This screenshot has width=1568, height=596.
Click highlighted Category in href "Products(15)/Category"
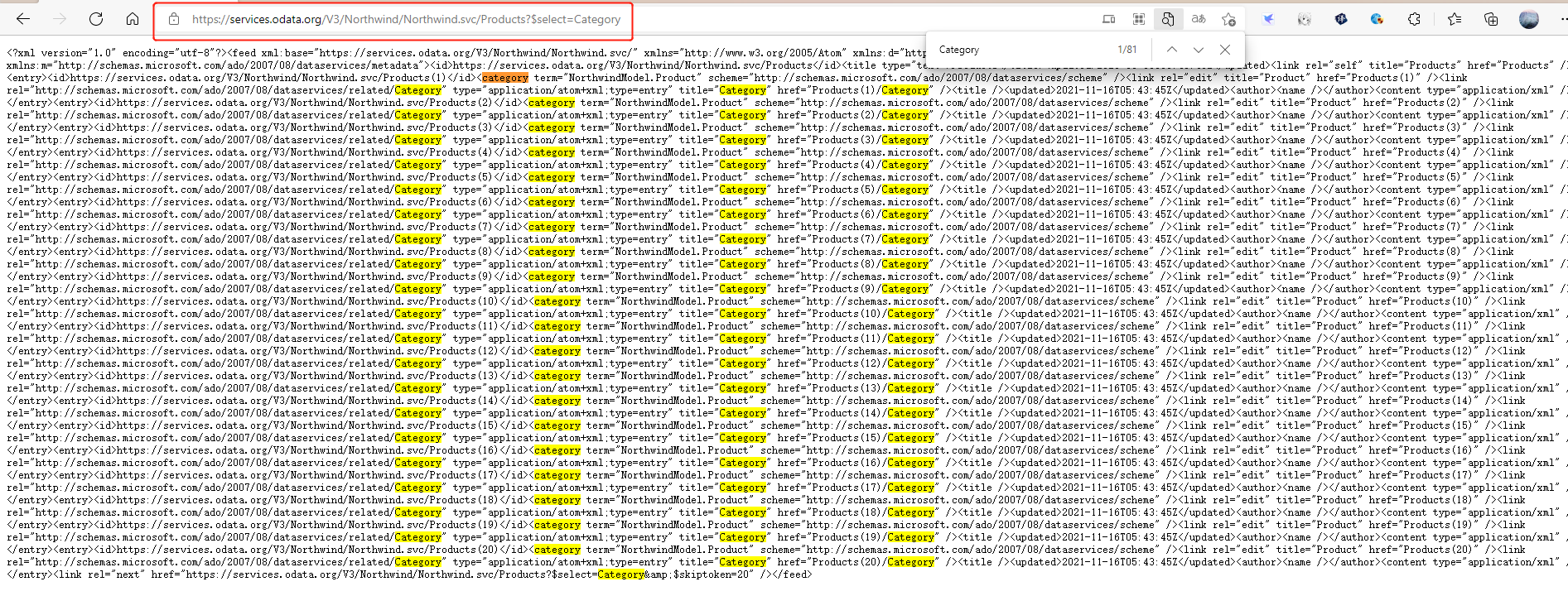click(x=911, y=438)
